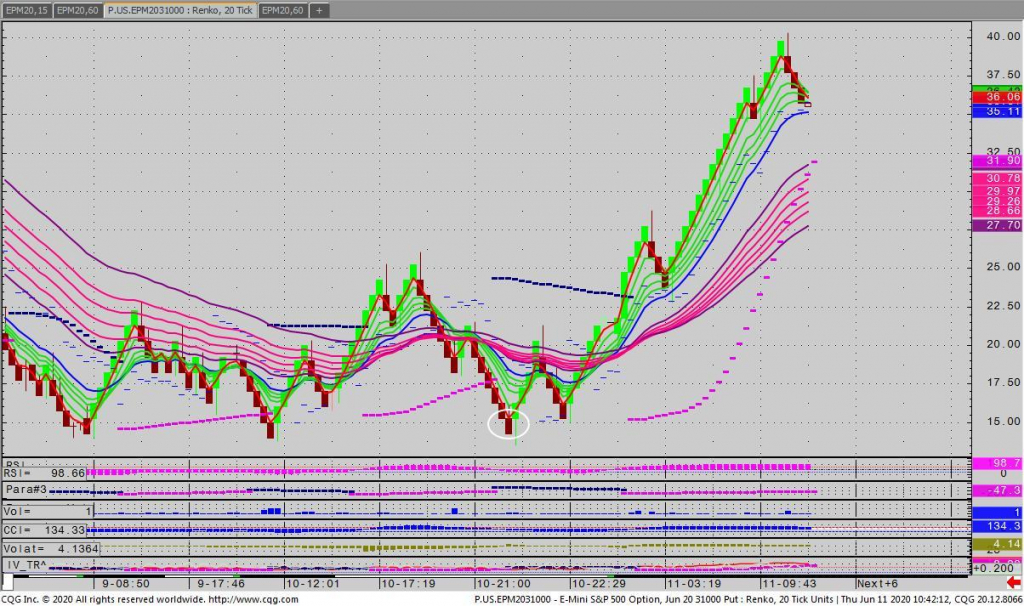
Task: Click the Next+6 time axis label
Action: point(877,583)
